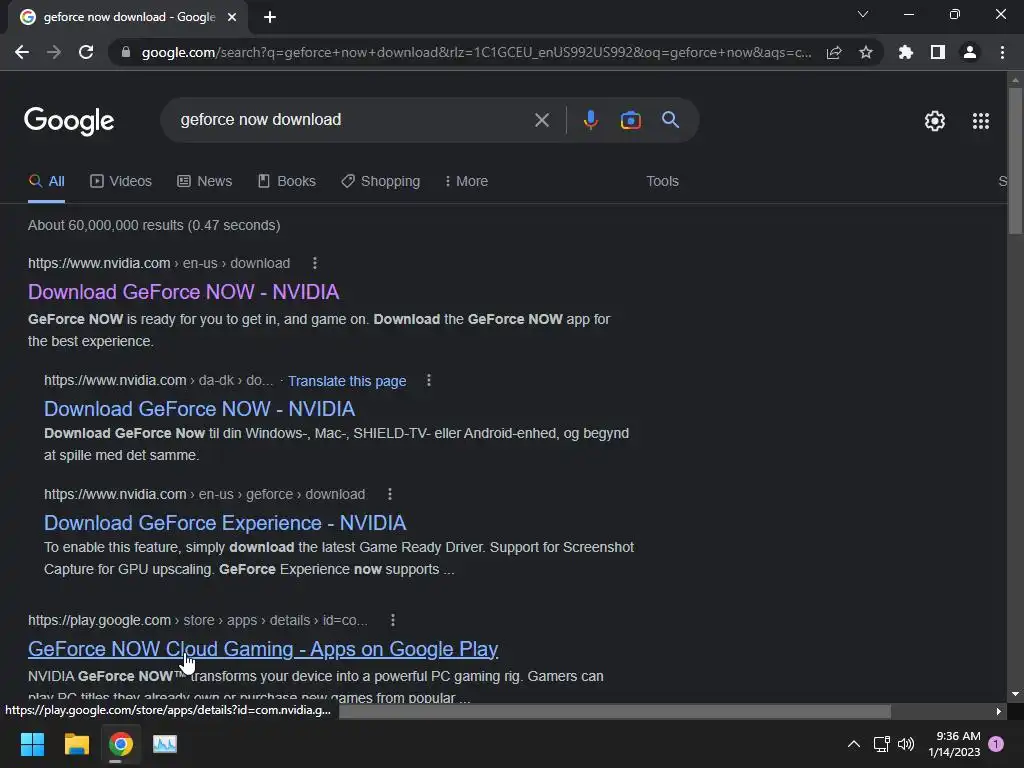This screenshot has height=768, width=1024.
Task: Switch to News results tab
Action: tap(204, 182)
